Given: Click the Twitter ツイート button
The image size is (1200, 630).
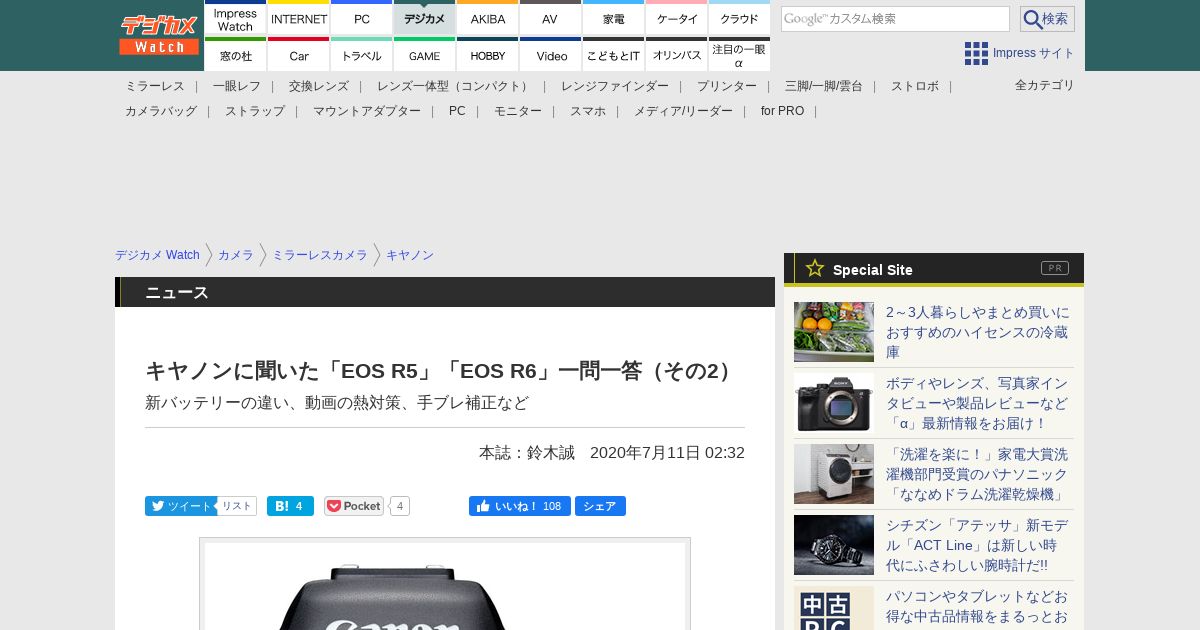Looking at the screenshot, I should coord(180,506).
